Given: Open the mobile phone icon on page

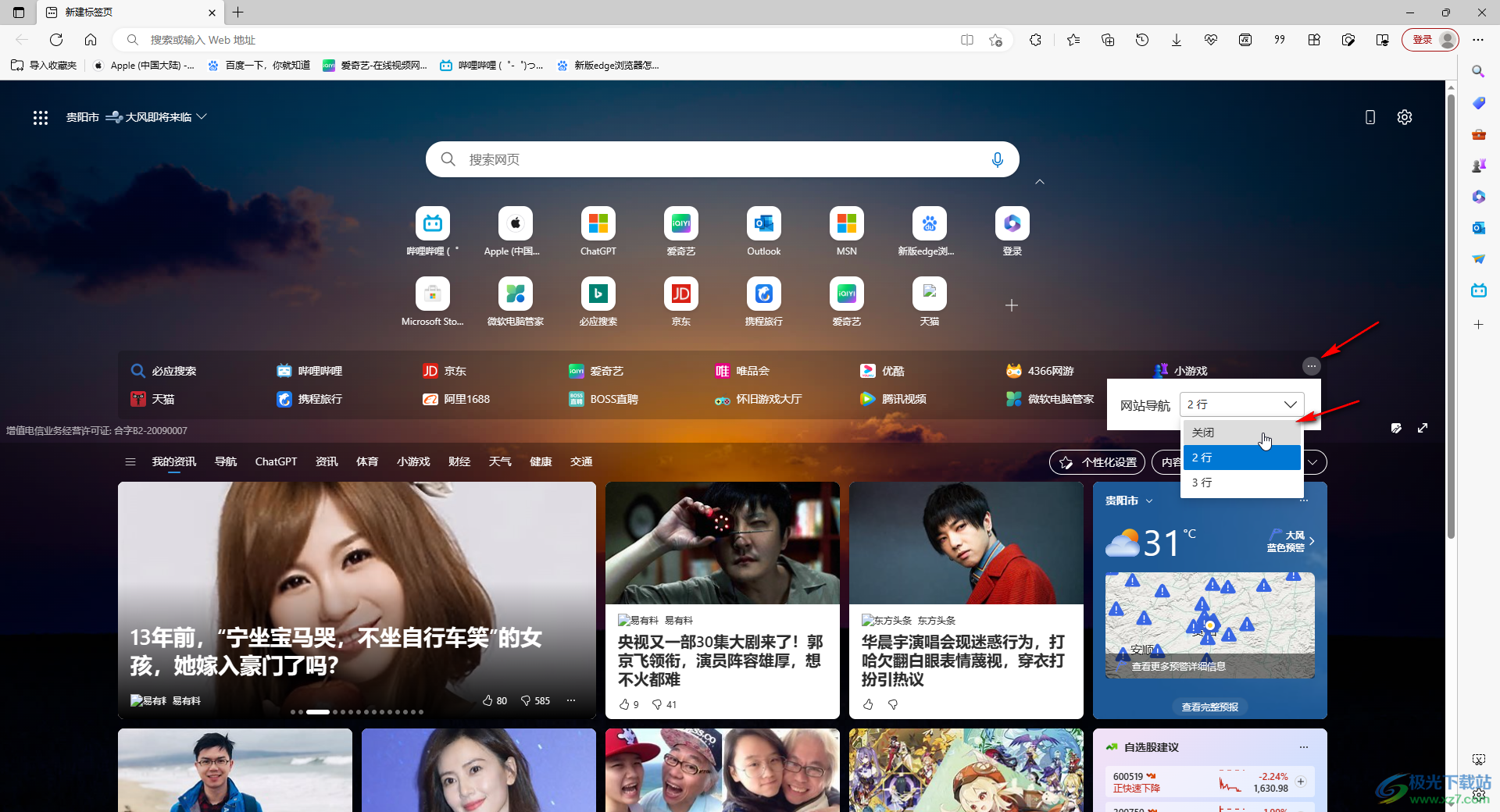Looking at the screenshot, I should point(1370,117).
